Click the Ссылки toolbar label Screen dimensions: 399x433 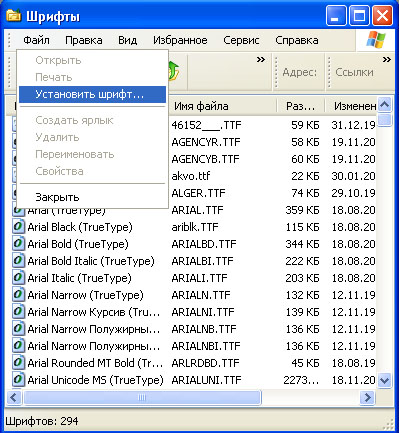(x=354, y=72)
